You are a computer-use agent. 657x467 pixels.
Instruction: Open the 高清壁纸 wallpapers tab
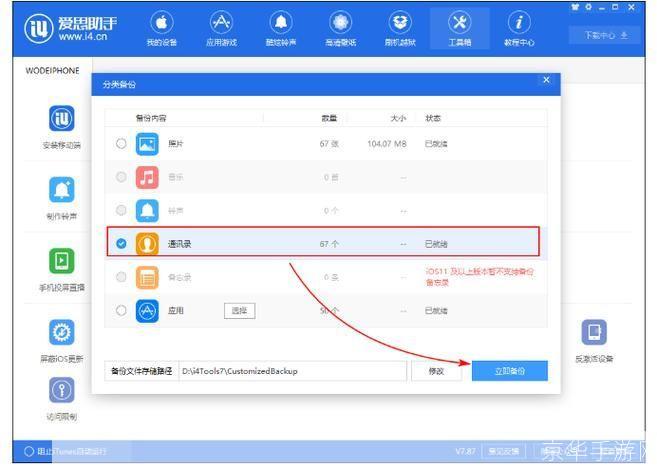(341, 28)
